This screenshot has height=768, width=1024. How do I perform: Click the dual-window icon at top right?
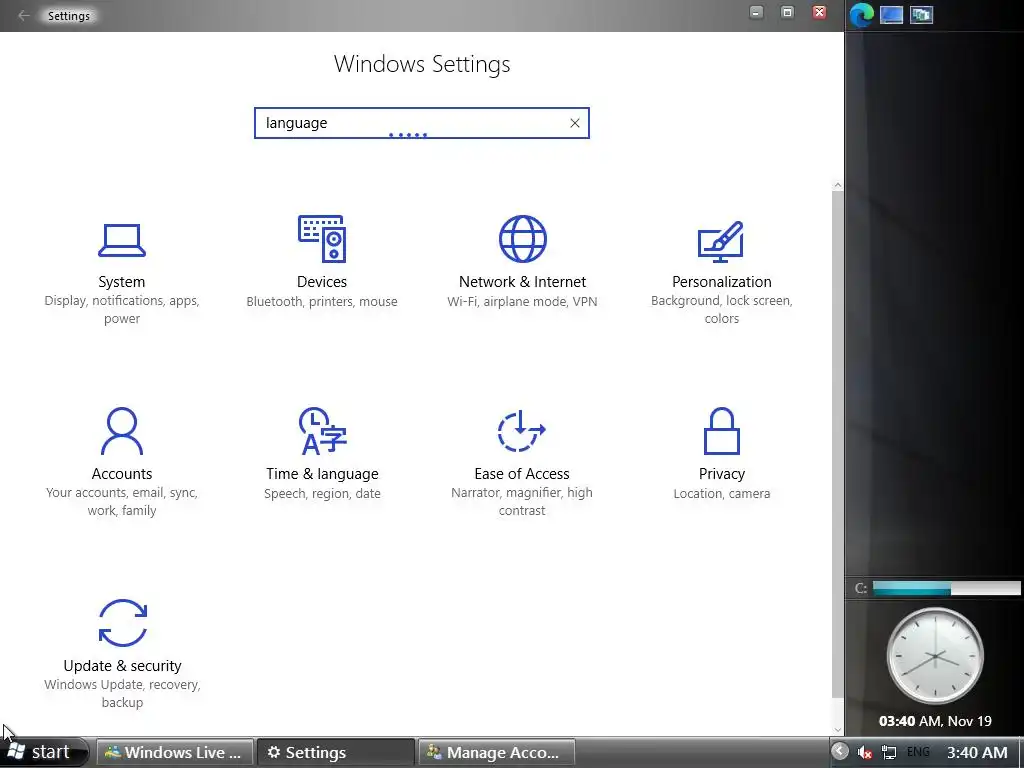(x=921, y=14)
